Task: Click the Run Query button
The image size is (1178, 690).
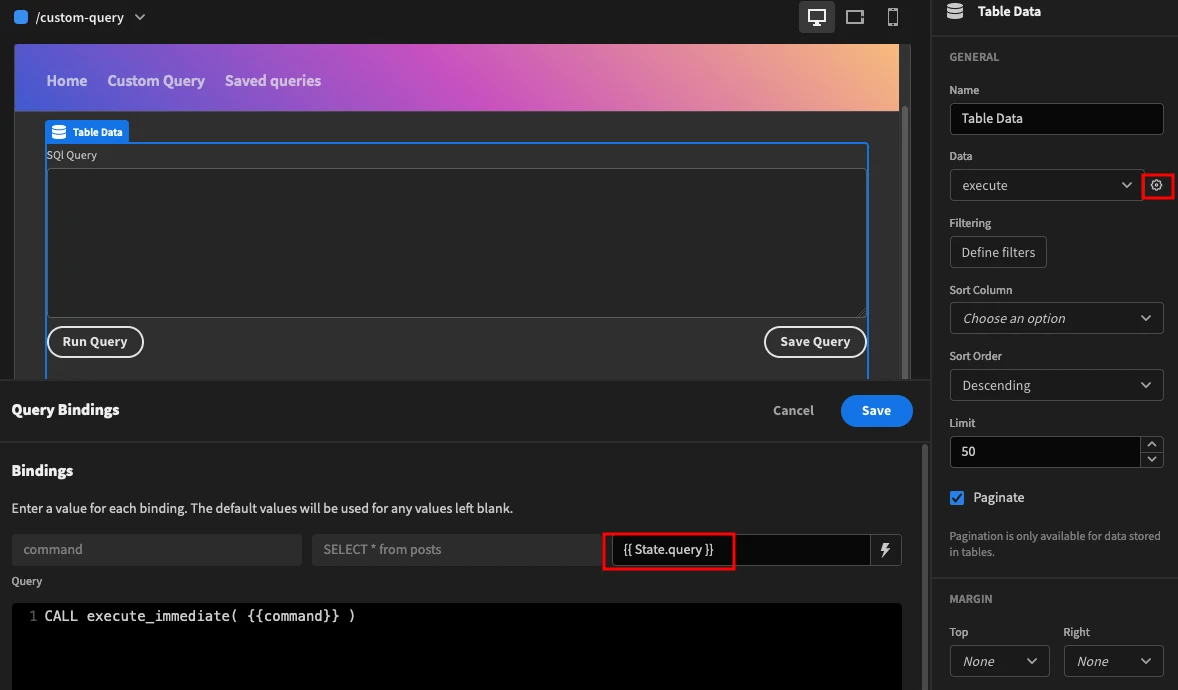Action: (x=95, y=341)
